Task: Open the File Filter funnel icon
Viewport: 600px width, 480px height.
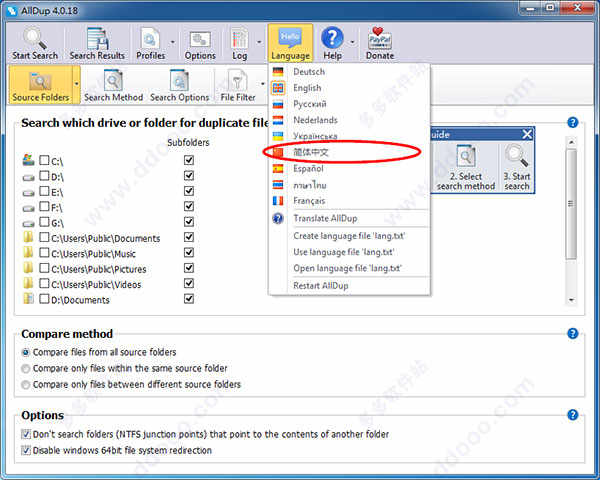Action: (238, 80)
